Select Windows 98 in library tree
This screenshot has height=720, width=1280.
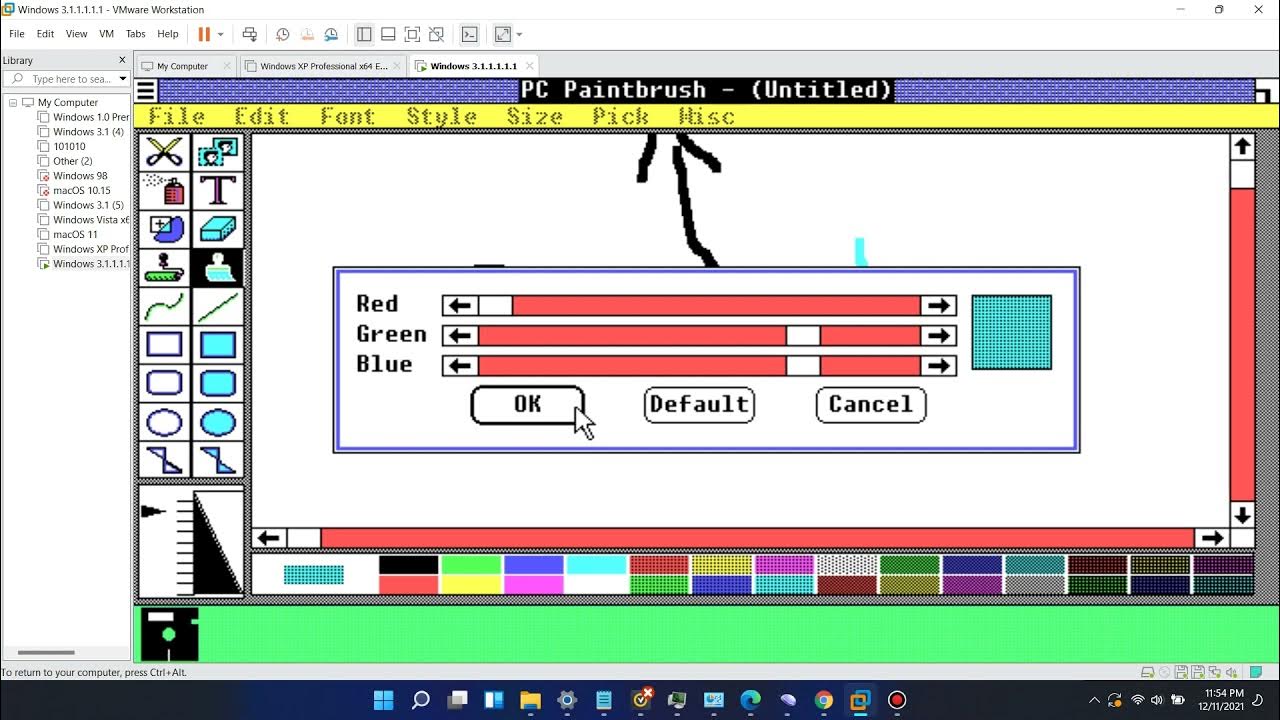click(x=80, y=176)
